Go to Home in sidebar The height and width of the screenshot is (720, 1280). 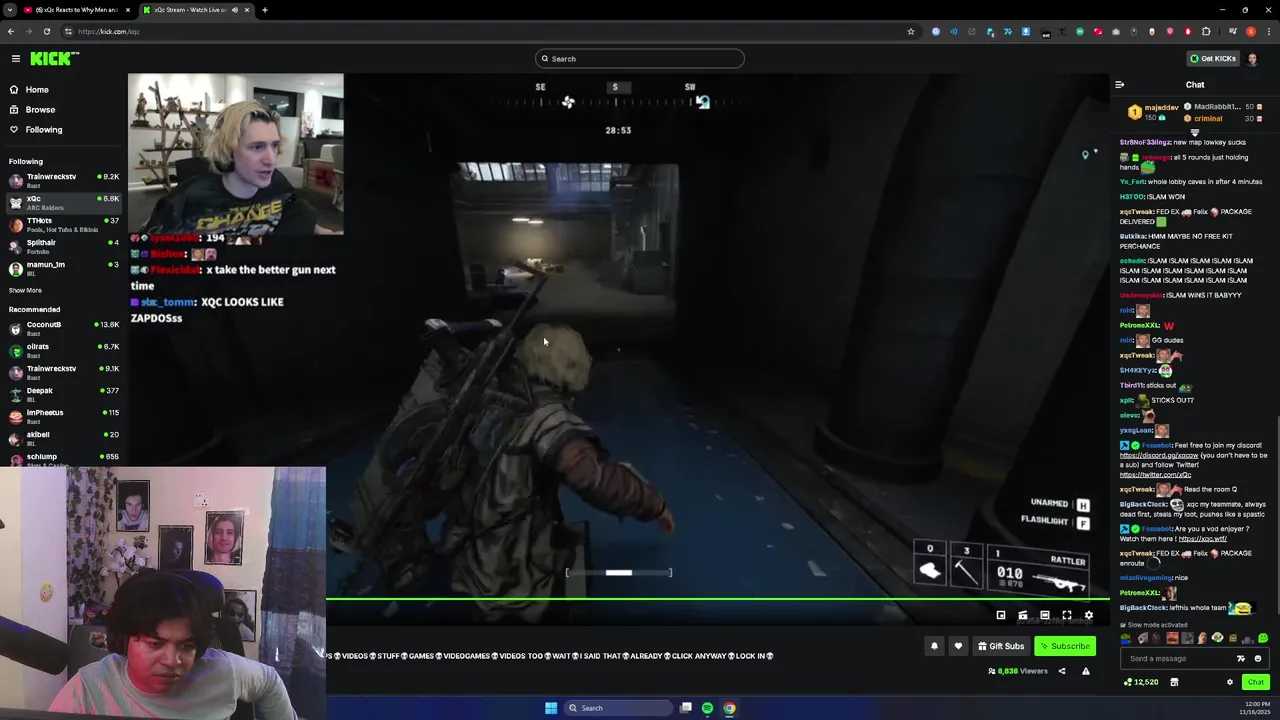(x=37, y=90)
